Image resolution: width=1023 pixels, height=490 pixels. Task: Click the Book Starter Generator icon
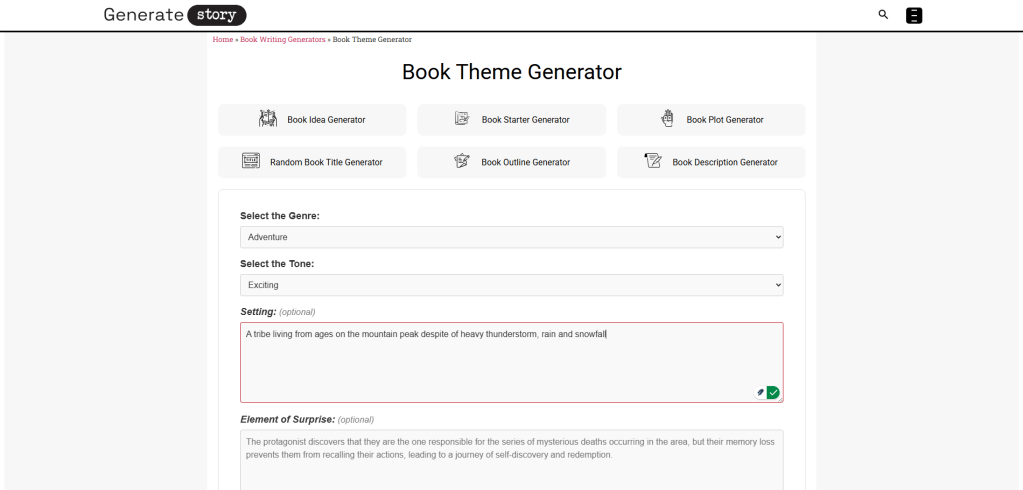[462, 119]
